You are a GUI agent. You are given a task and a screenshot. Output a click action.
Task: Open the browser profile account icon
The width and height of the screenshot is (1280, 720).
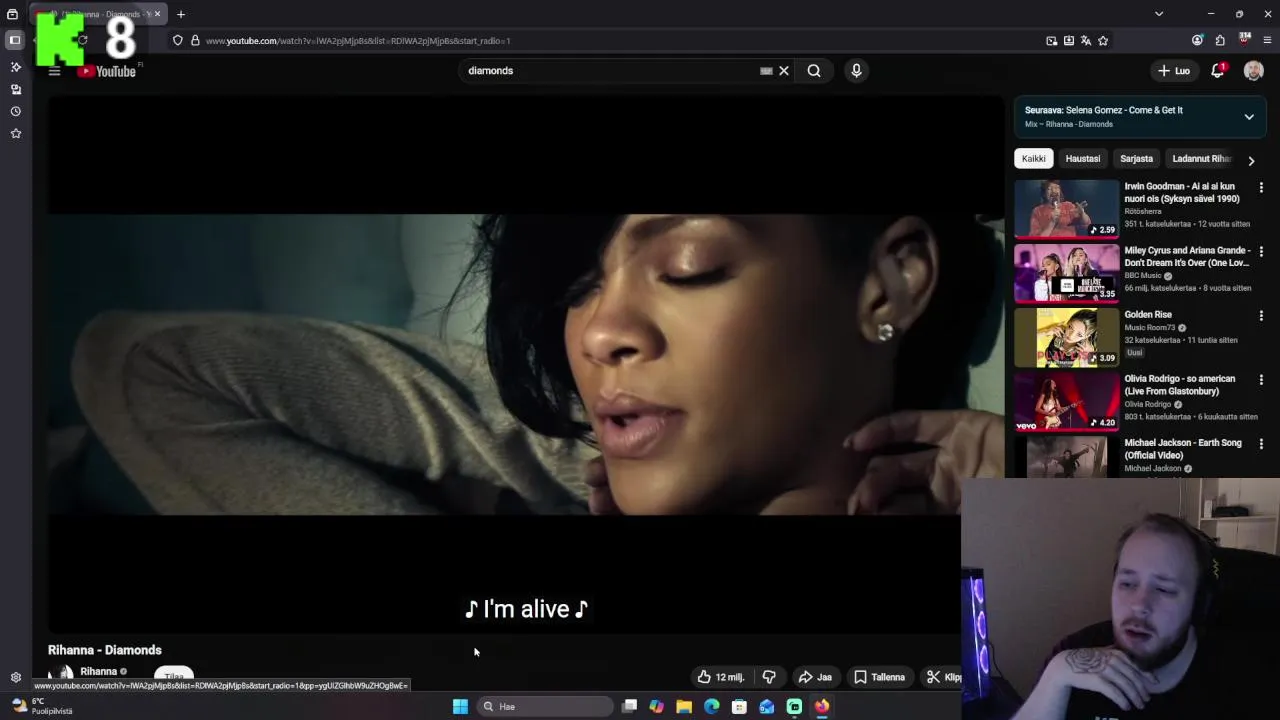(x=1197, y=40)
